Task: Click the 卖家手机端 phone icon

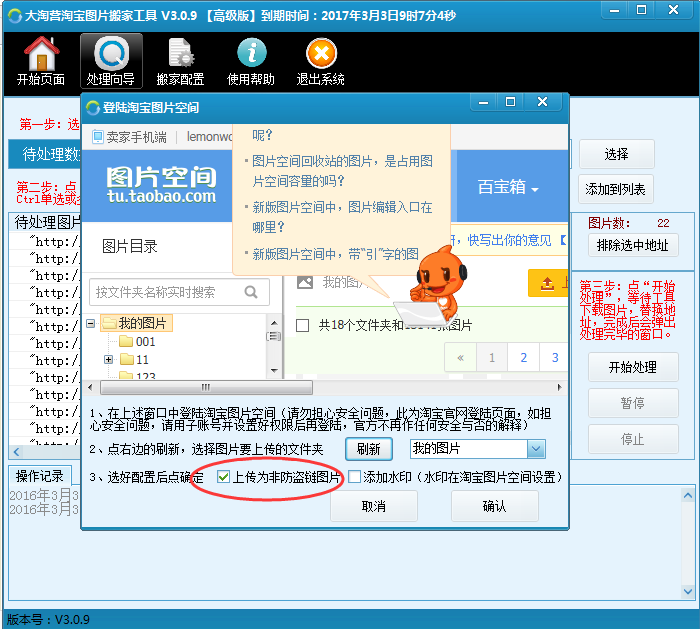Action: click(x=98, y=137)
